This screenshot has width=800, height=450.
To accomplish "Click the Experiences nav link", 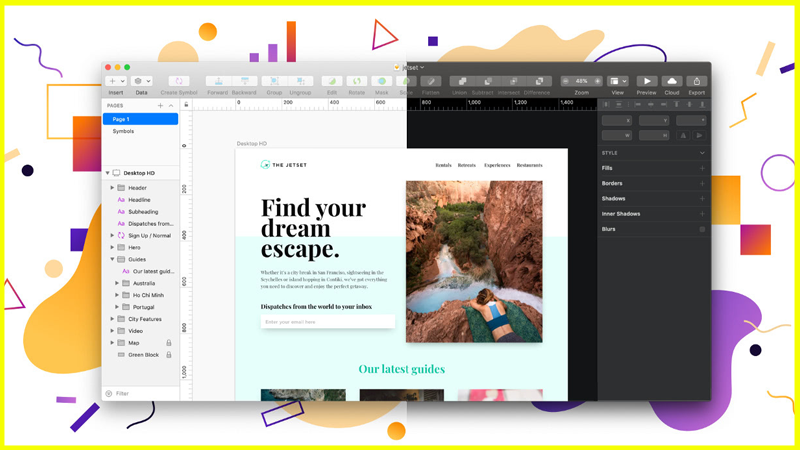I will tap(497, 165).
